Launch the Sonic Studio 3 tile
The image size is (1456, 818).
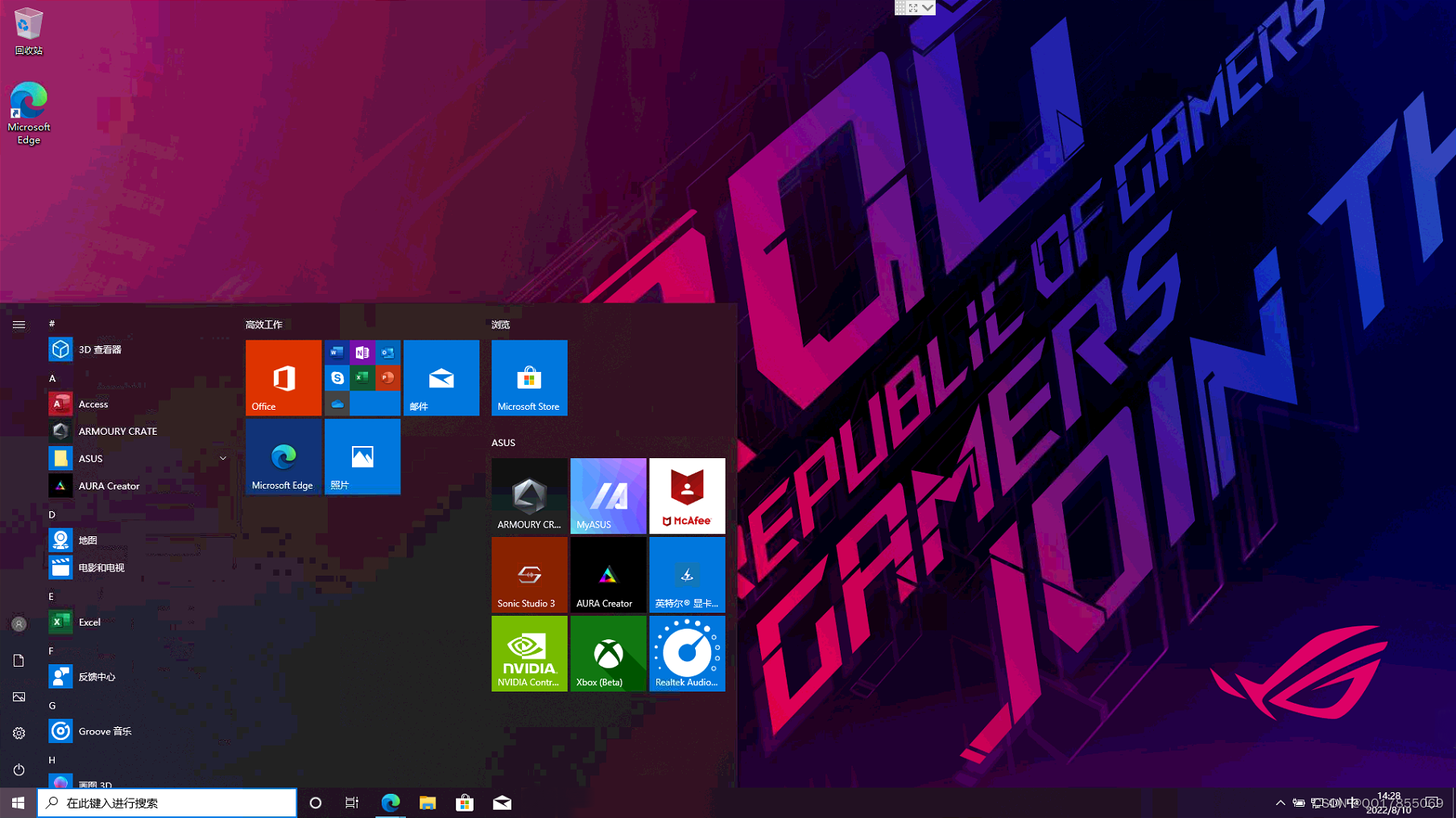529,575
